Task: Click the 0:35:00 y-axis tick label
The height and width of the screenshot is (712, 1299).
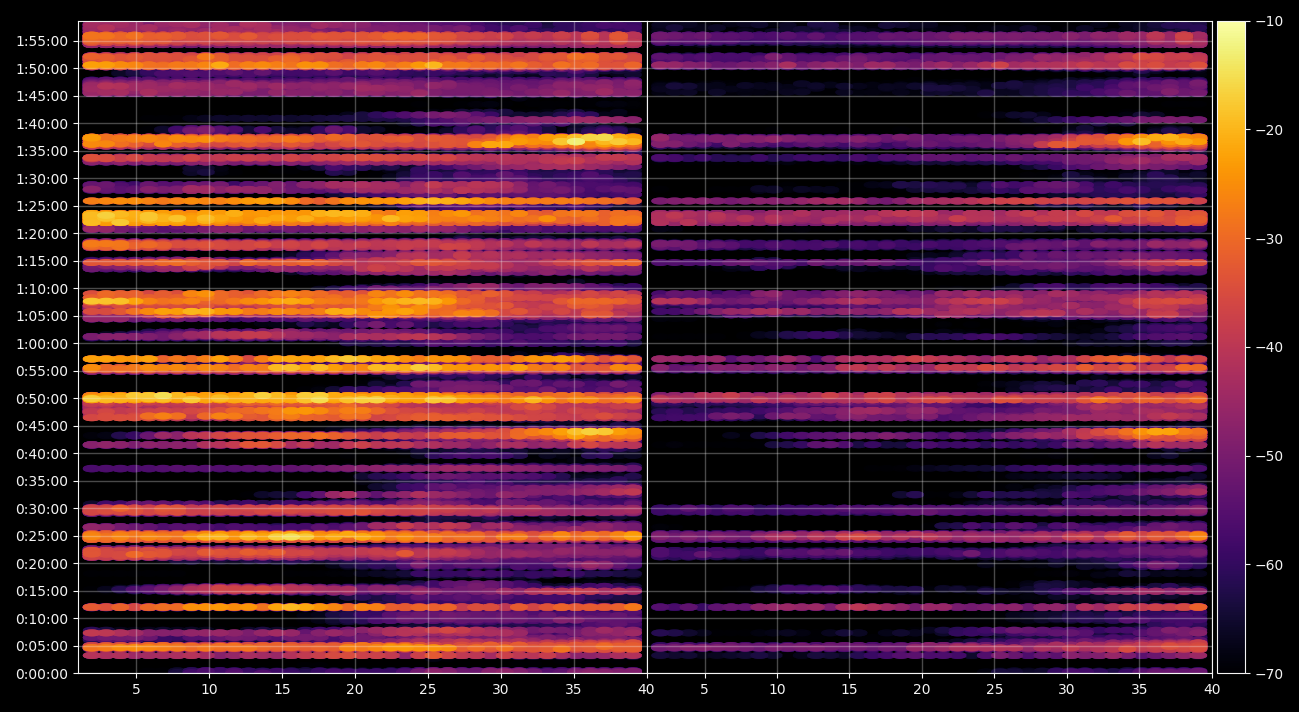Action: coord(42,481)
